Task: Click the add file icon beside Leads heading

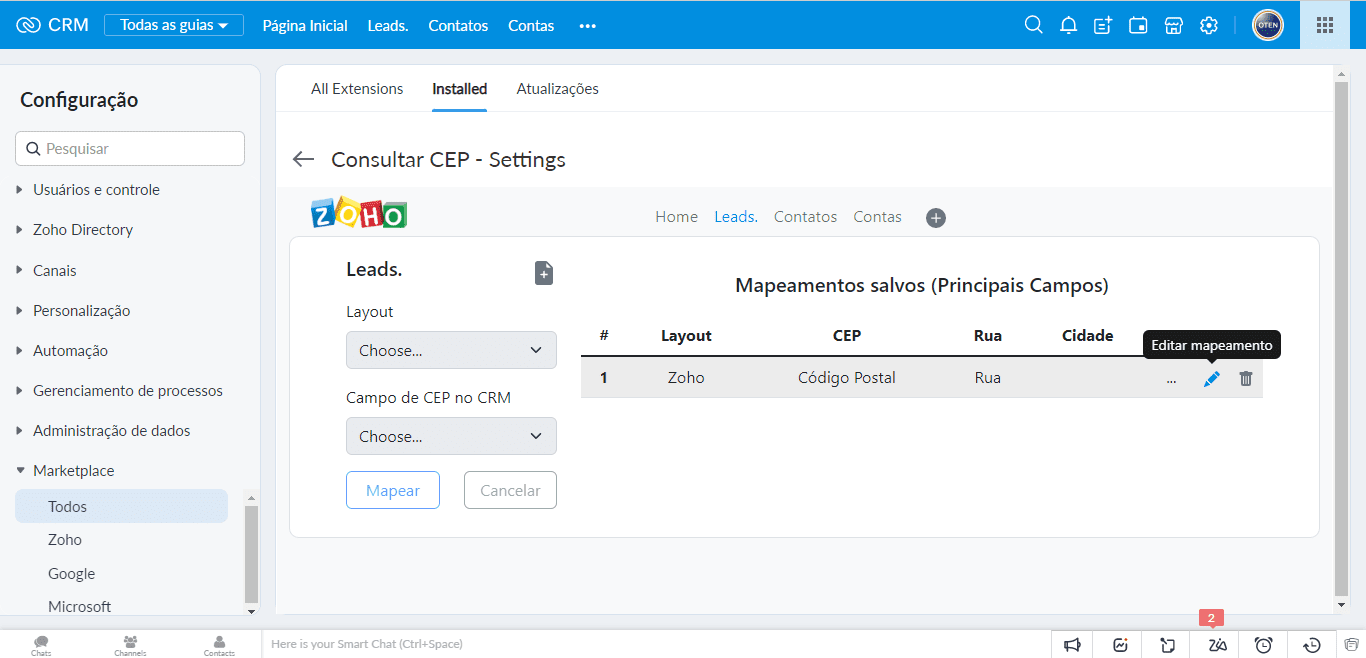Action: tap(543, 273)
